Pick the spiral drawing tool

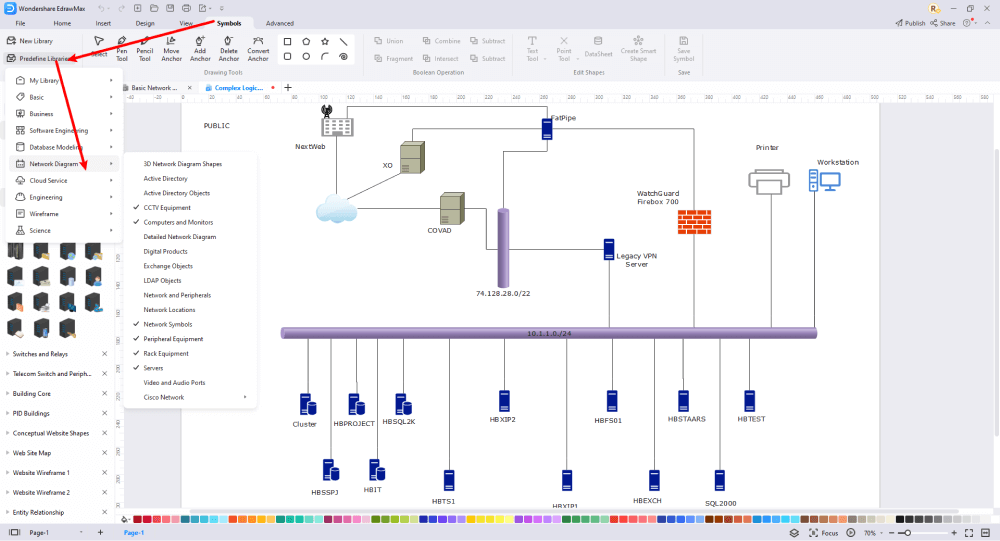[x=343, y=57]
